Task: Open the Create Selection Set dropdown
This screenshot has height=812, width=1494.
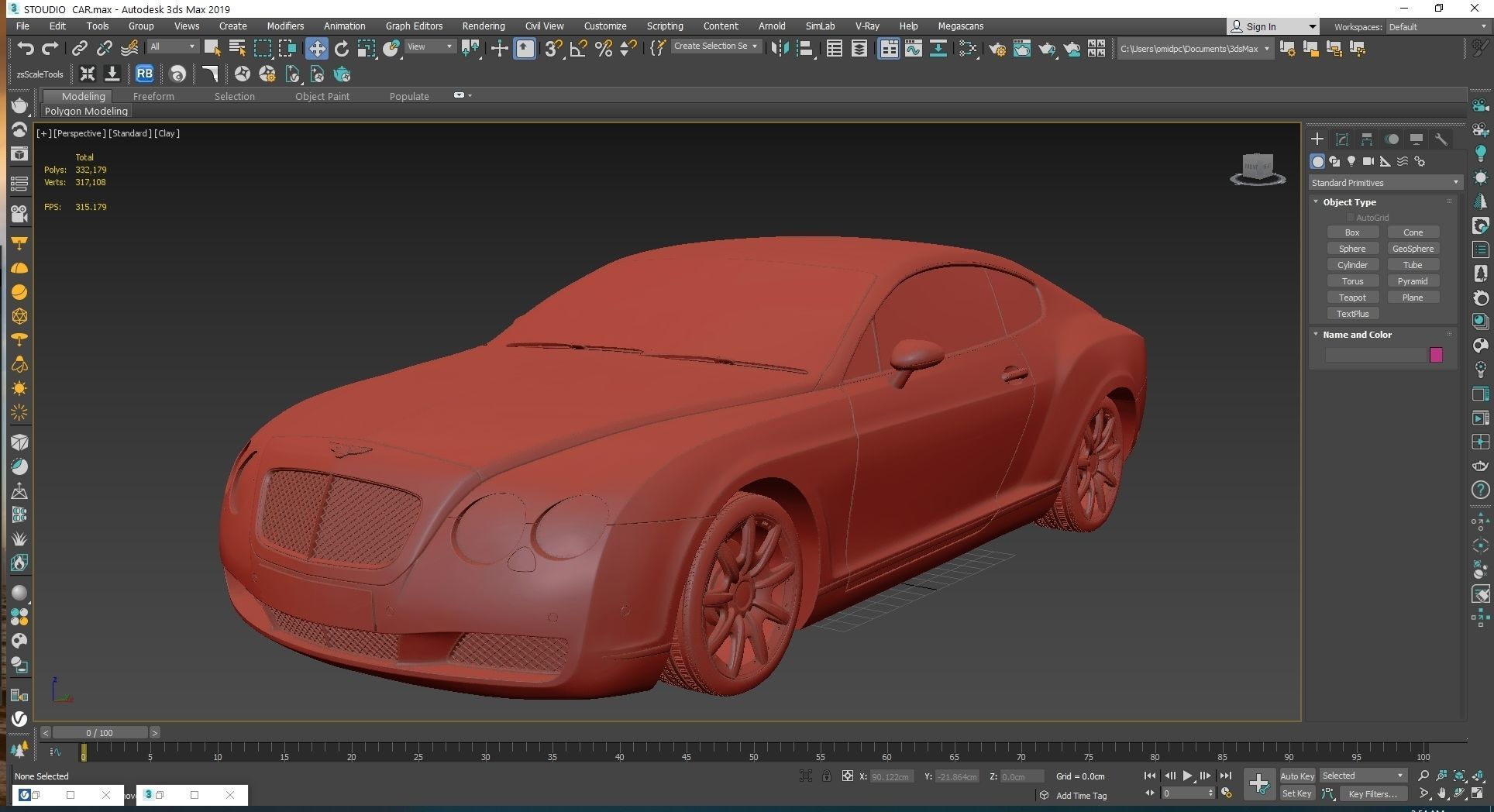Action: [x=715, y=46]
